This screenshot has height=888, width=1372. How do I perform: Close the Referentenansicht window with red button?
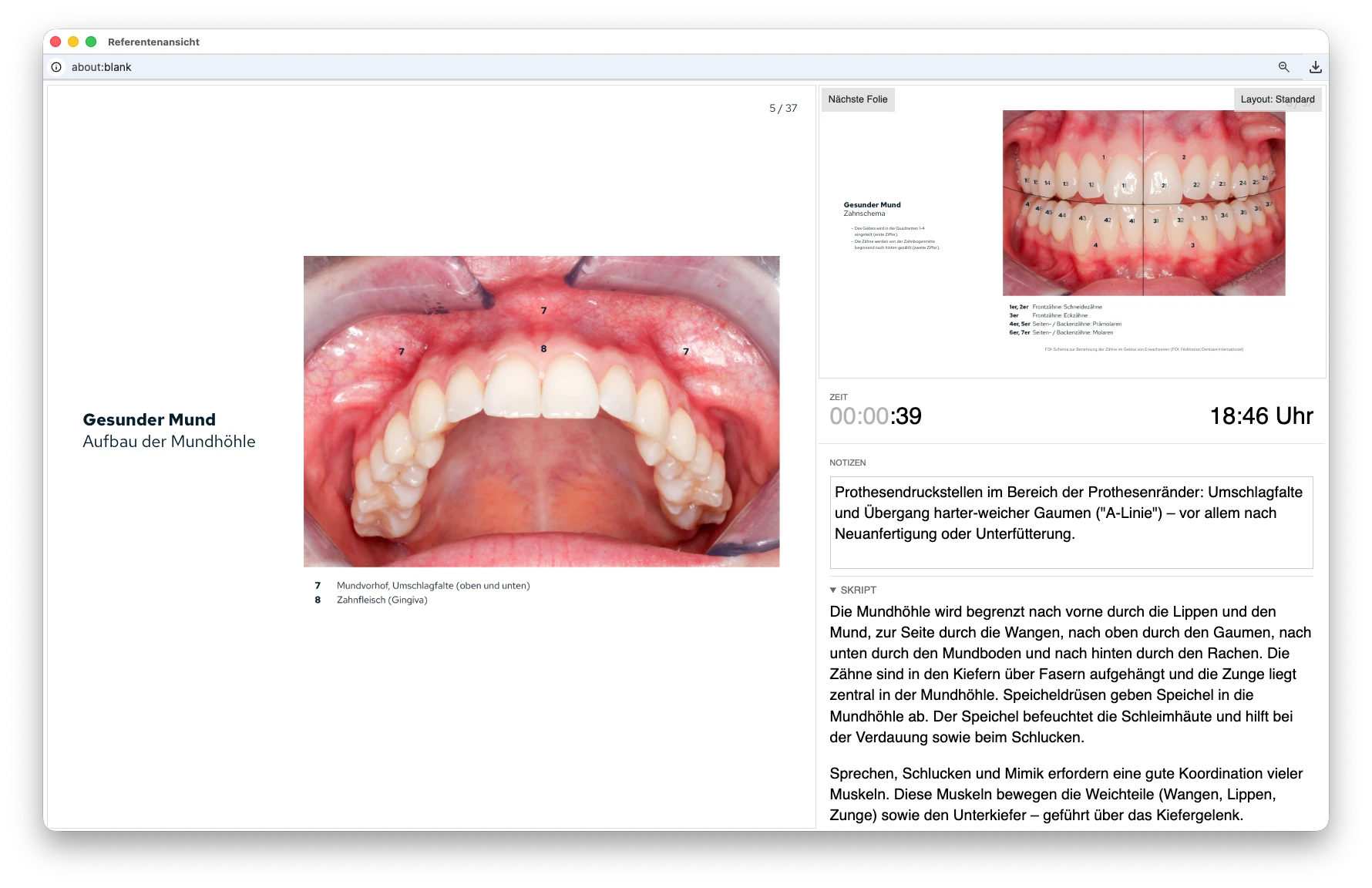pos(55,42)
